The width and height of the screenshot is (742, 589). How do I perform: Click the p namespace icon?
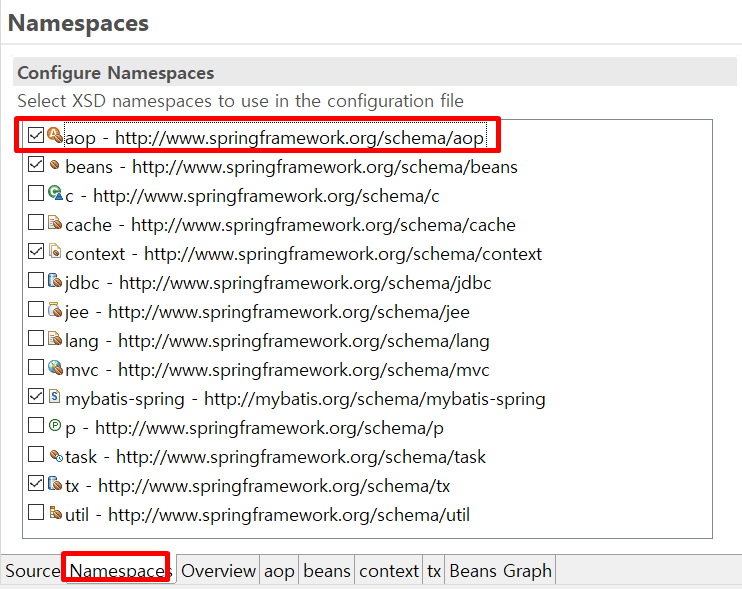pos(55,425)
